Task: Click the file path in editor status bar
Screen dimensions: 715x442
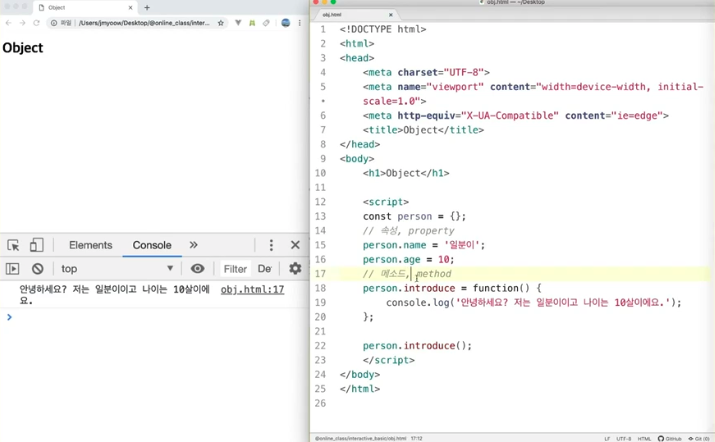Action: click(x=360, y=438)
